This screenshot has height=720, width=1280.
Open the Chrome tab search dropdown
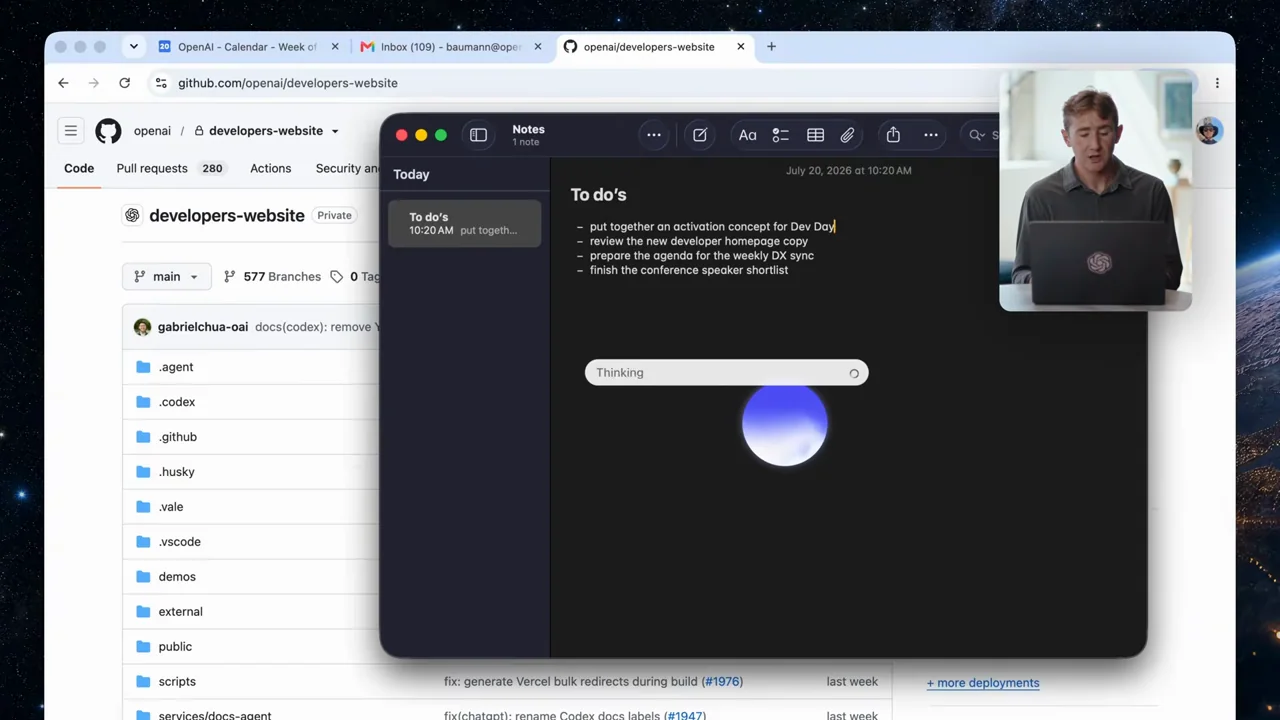click(133, 47)
